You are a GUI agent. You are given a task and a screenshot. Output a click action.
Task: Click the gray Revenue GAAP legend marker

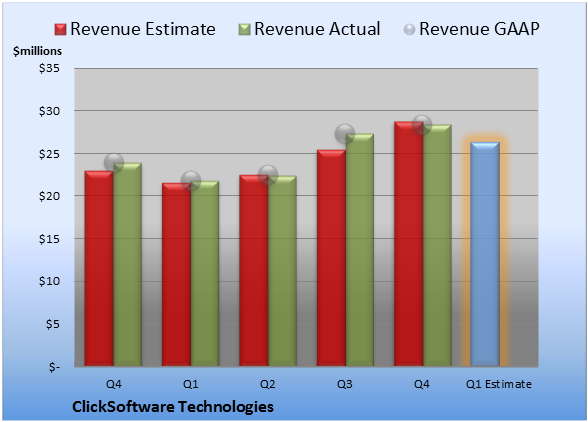(410, 29)
